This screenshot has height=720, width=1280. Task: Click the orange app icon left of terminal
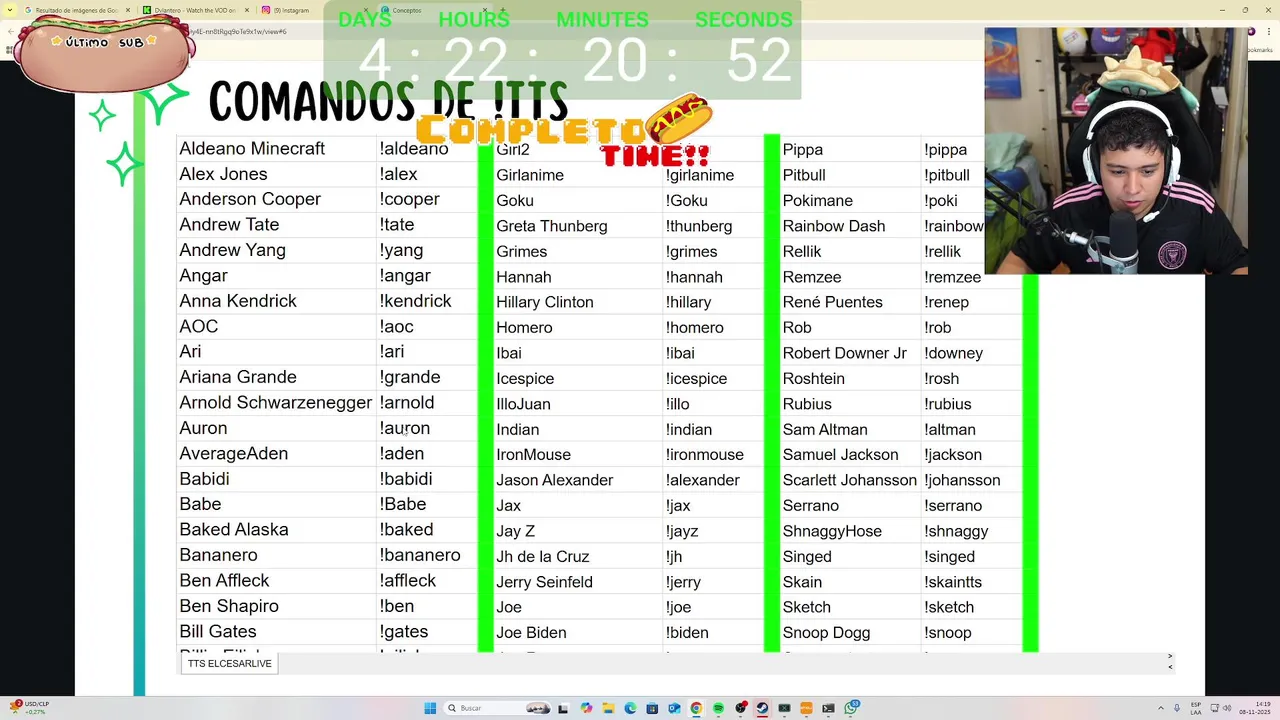806,708
